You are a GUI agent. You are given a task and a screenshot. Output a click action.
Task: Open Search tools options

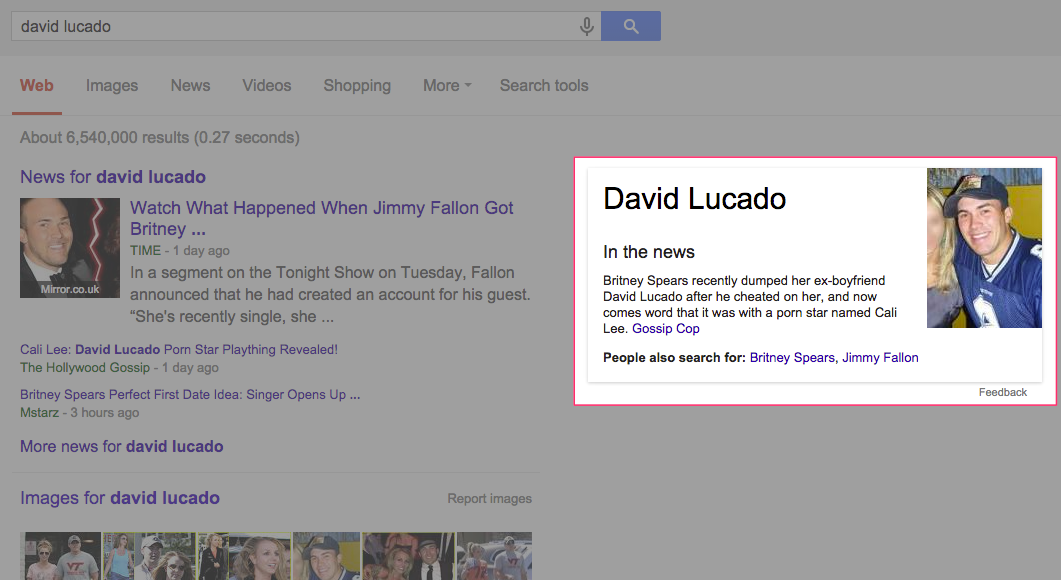point(544,85)
